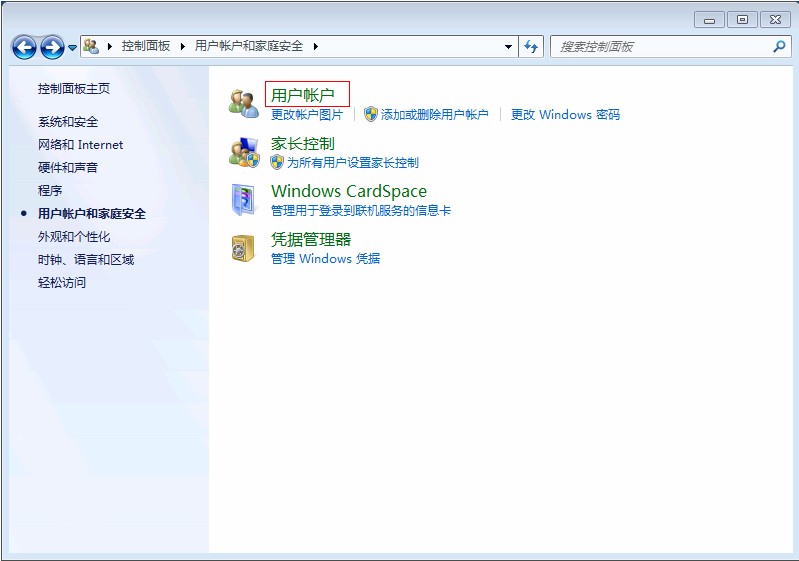
Task: Click the 更改帐户图片 link
Action: (307, 115)
